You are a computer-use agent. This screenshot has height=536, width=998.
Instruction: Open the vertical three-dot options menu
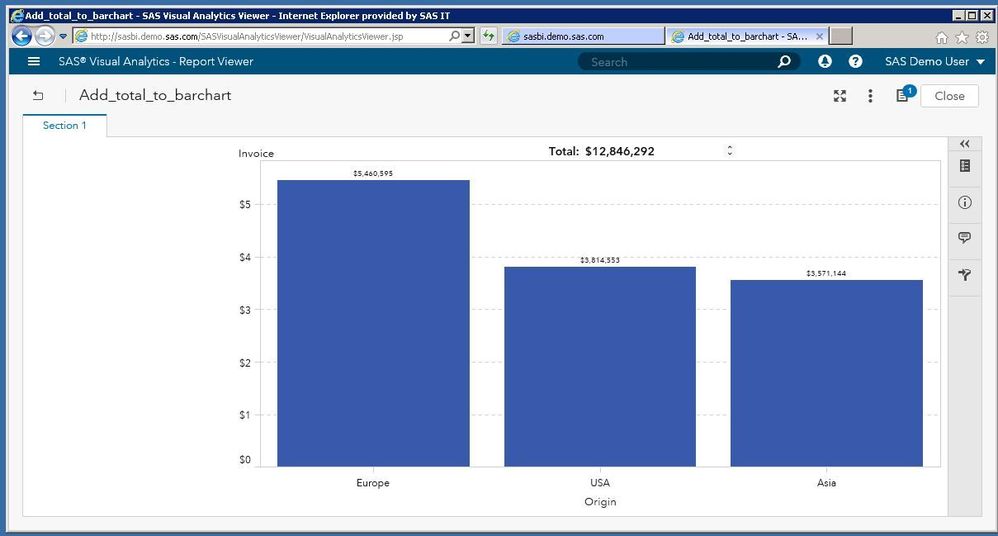870,95
